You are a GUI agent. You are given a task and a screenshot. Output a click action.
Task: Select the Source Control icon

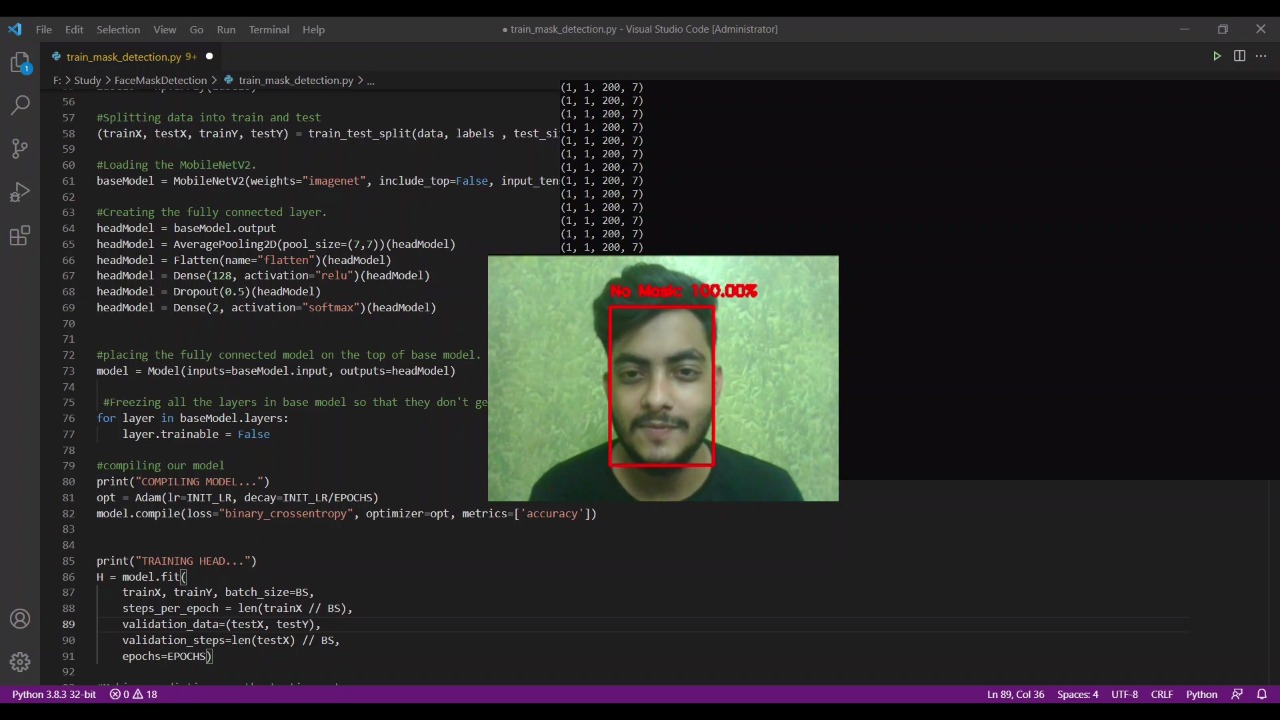pos(20,148)
